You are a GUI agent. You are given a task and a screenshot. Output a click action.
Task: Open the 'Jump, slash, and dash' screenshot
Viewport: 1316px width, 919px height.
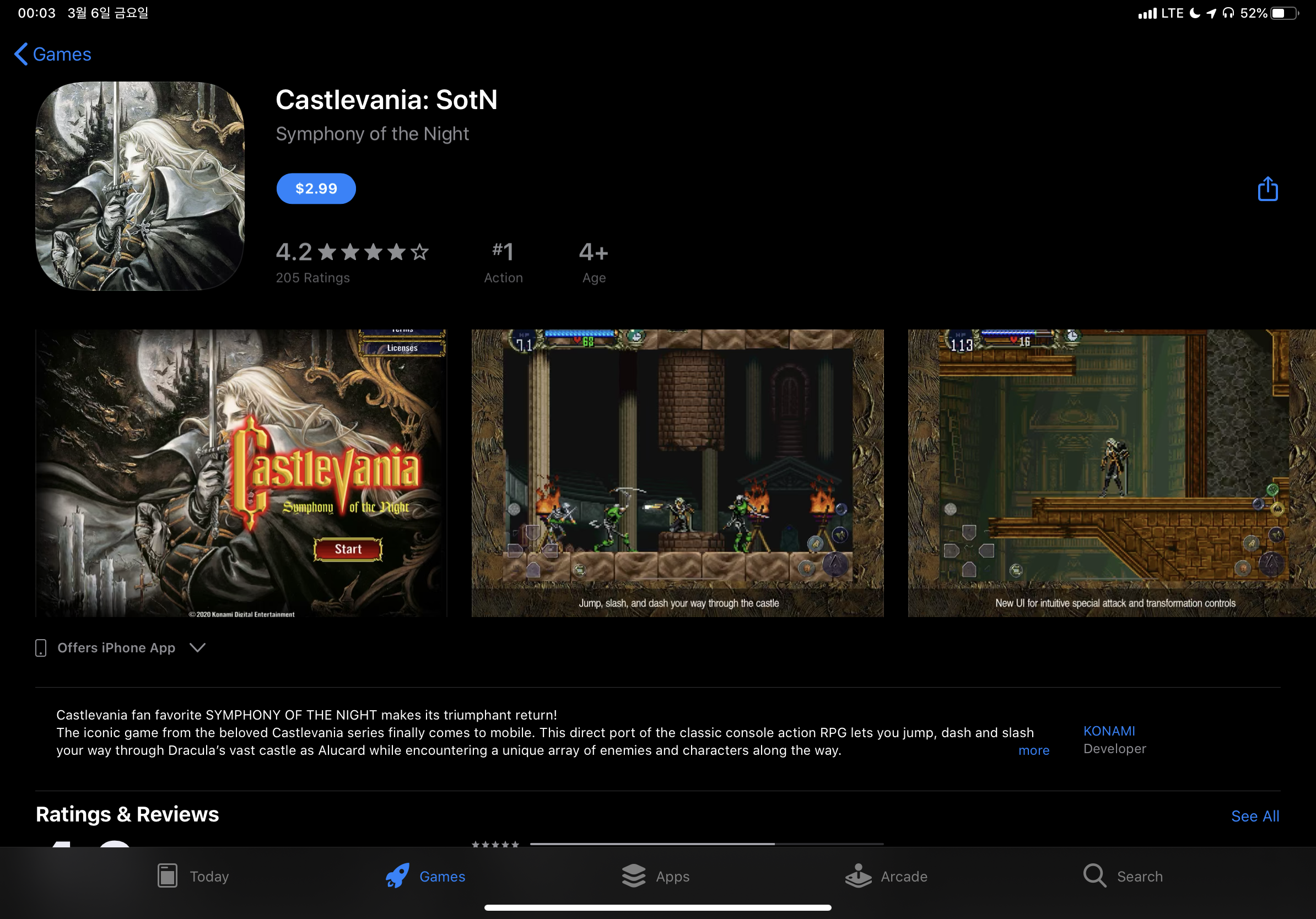tap(677, 473)
